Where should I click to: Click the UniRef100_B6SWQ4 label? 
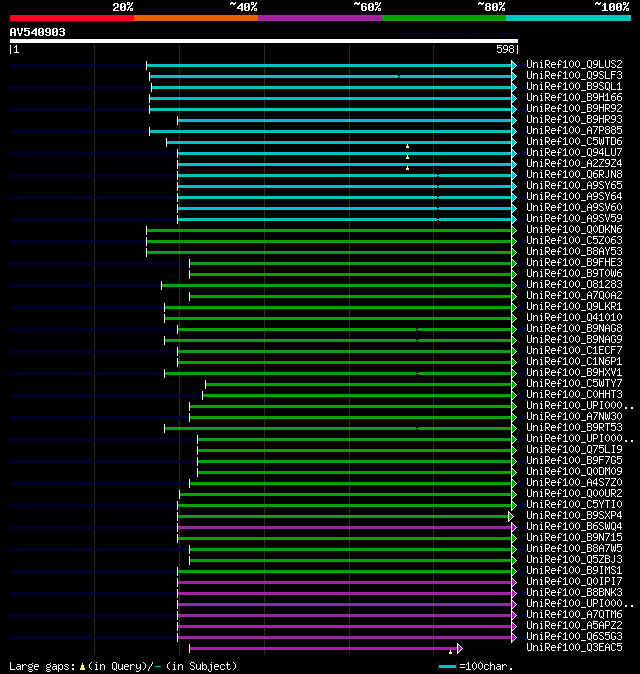coord(574,527)
